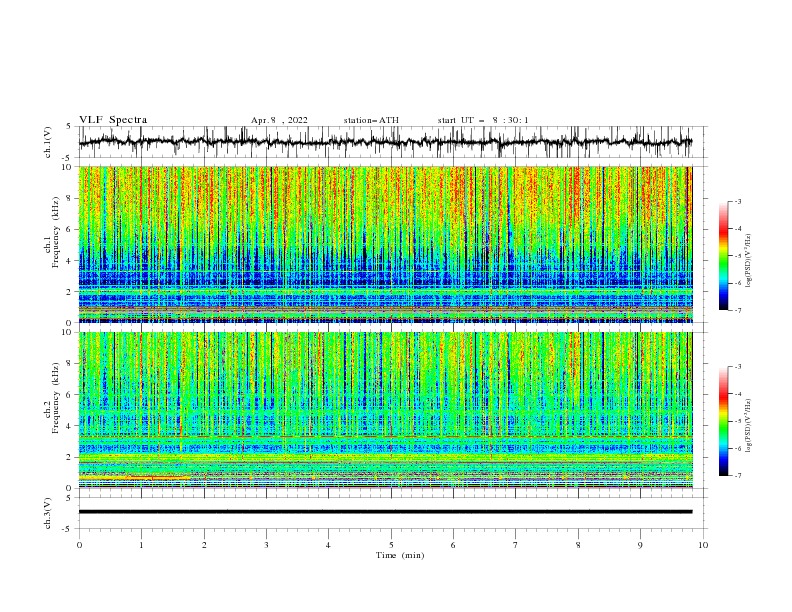Click time axis tick label "9"
792x612 pixels.
point(640,545)
